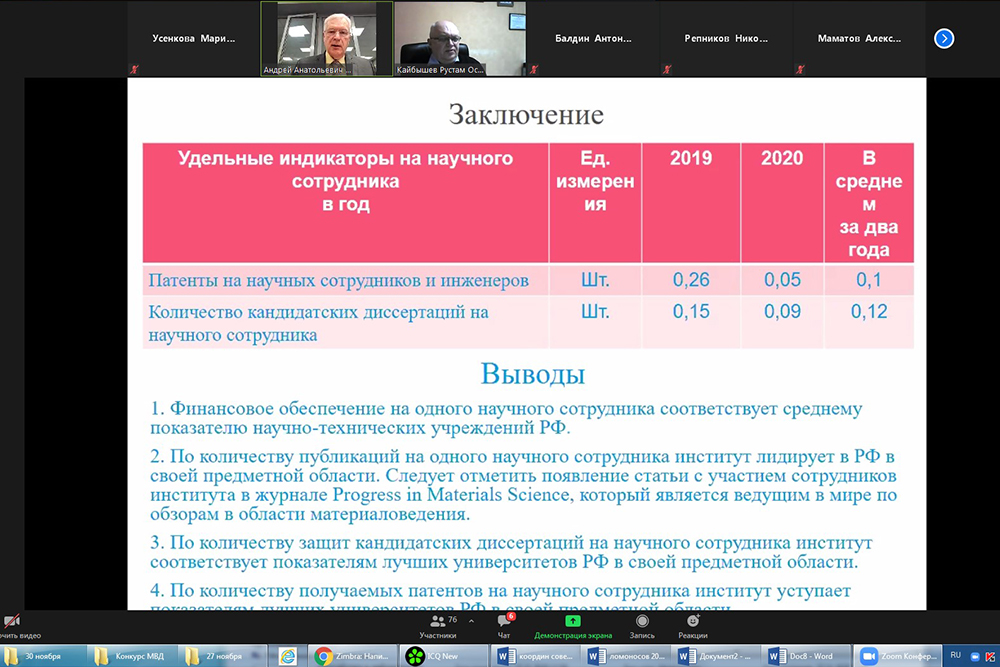Click the green Демонстрация экрана share icon

573,622
